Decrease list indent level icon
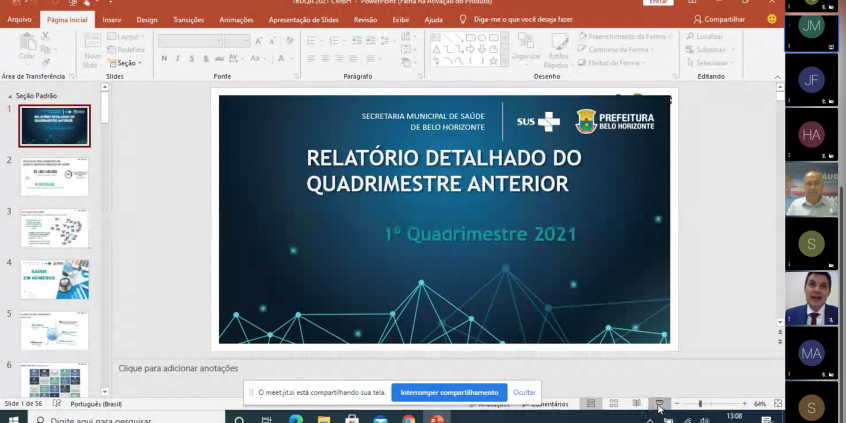The width and height of the screenshot is (846, 423). click(x=357, y=40)
